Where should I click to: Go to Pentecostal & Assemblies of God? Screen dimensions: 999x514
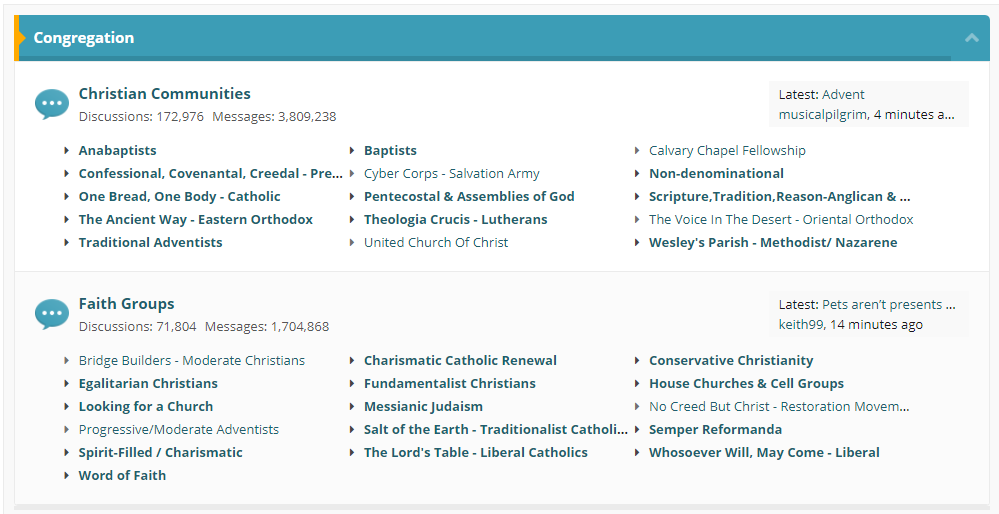469,197
